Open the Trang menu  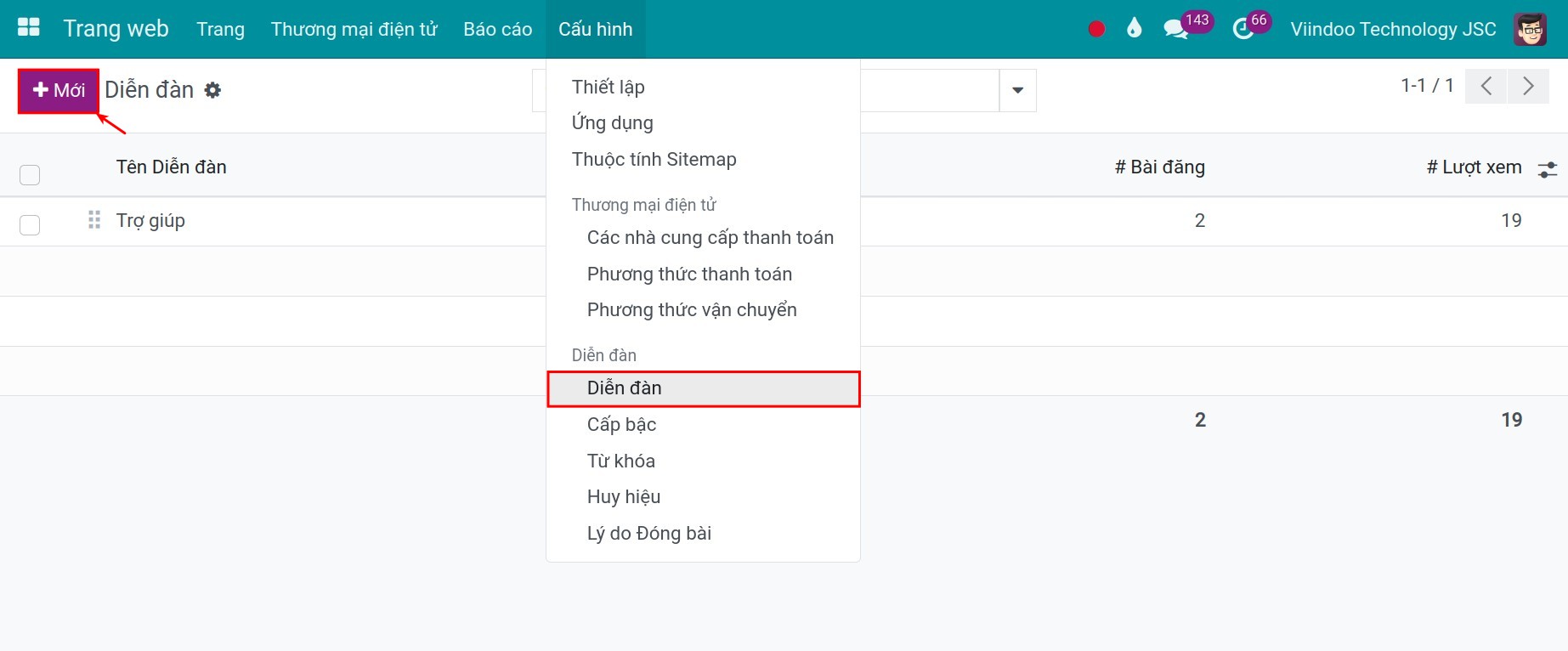click(x=221, y=29)
